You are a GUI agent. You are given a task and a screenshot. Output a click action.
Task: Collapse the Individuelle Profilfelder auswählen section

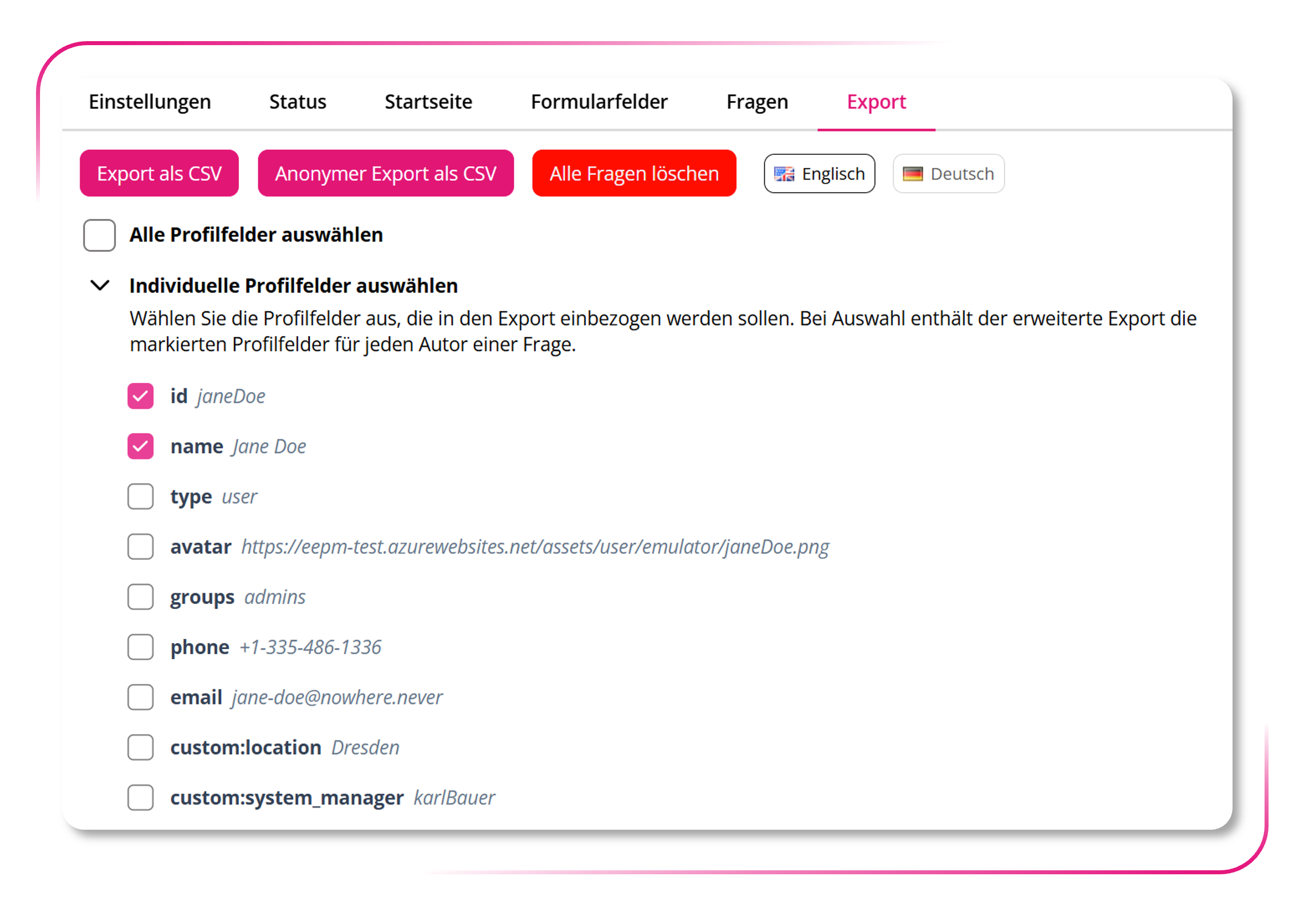click(x=100, y=285)
